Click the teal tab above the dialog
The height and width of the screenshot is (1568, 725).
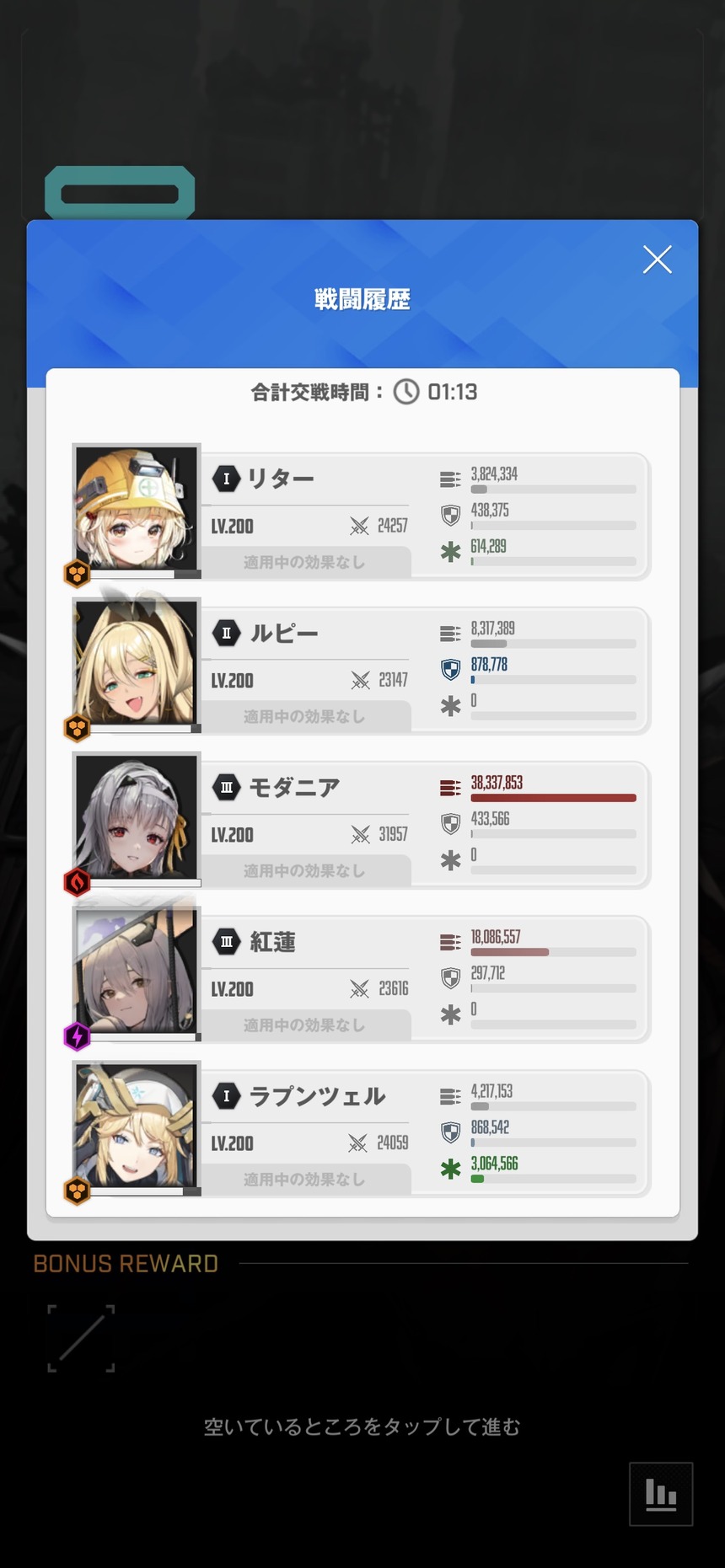point(120,194)
